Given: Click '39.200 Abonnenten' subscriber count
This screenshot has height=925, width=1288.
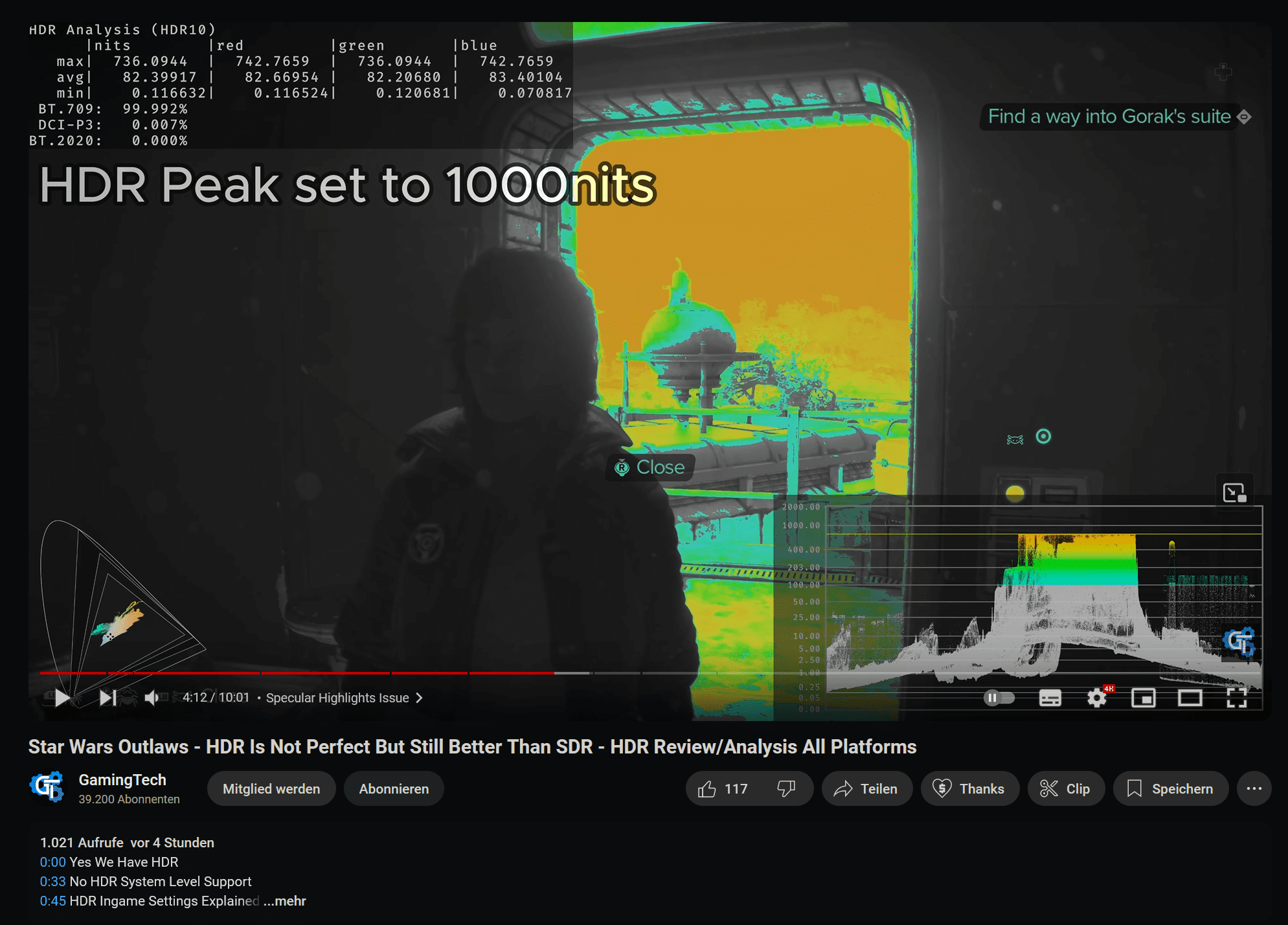Looking at the screenshot, I should click(129, 799).
